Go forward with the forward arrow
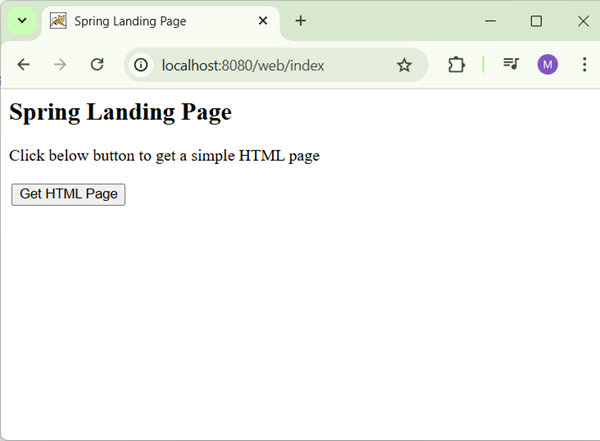600x441 pixels. [x=60, y=64]
